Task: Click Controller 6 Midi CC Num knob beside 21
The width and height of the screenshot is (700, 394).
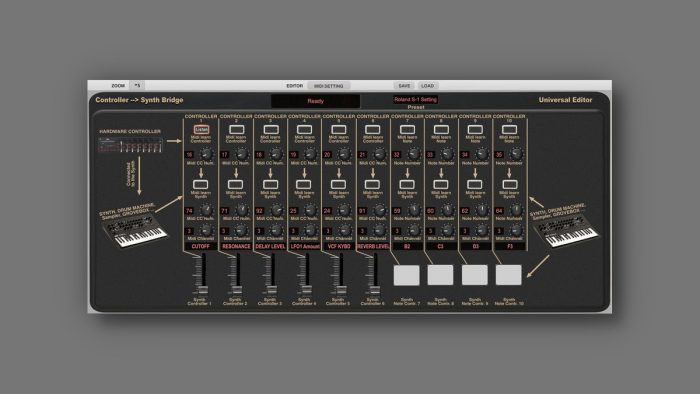Action: [x=379, y=154]
